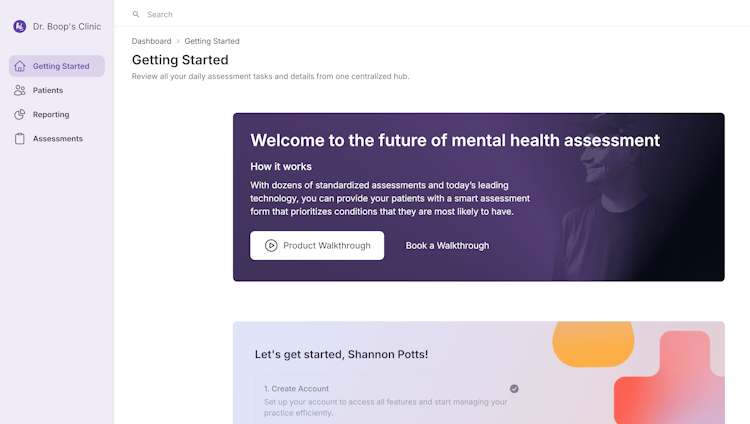750x424 pixels.
Task: Click the Assessments clipboard icon
Action: (20, 138)
